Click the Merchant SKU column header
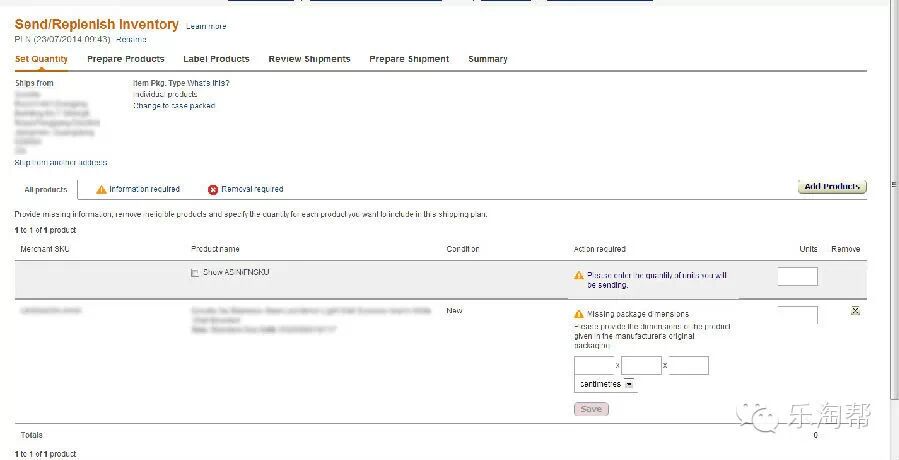This screenshot has width=899, height=460. point(45,250)
